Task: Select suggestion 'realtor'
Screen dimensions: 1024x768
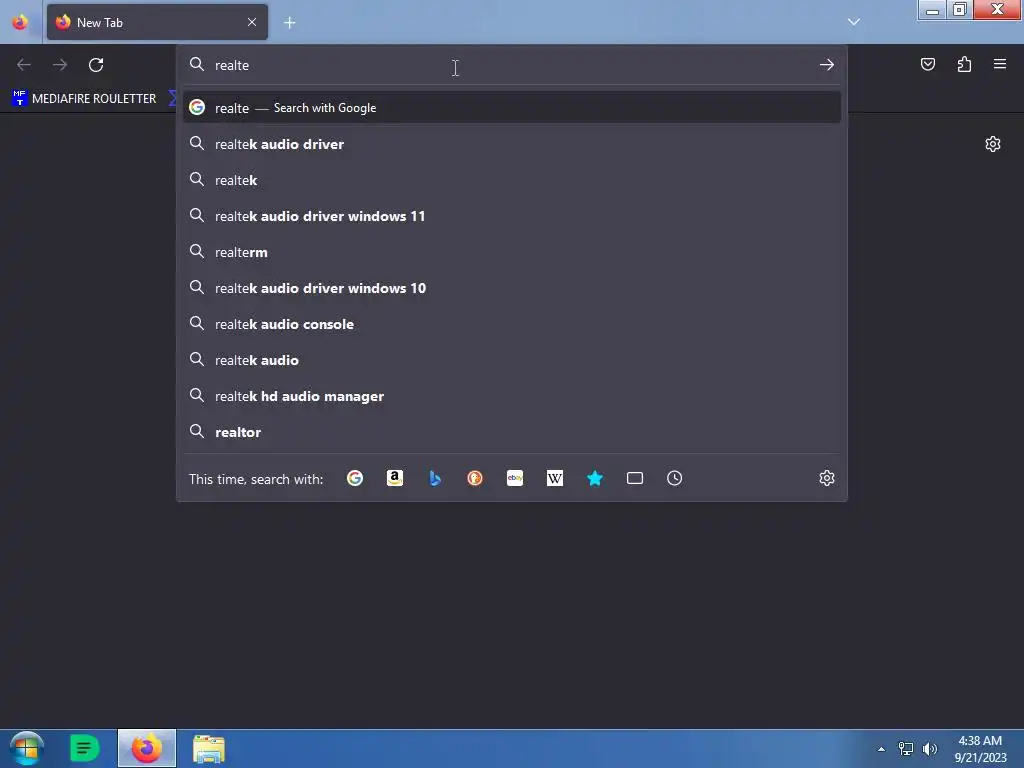Action: click(x=512, y=432)
